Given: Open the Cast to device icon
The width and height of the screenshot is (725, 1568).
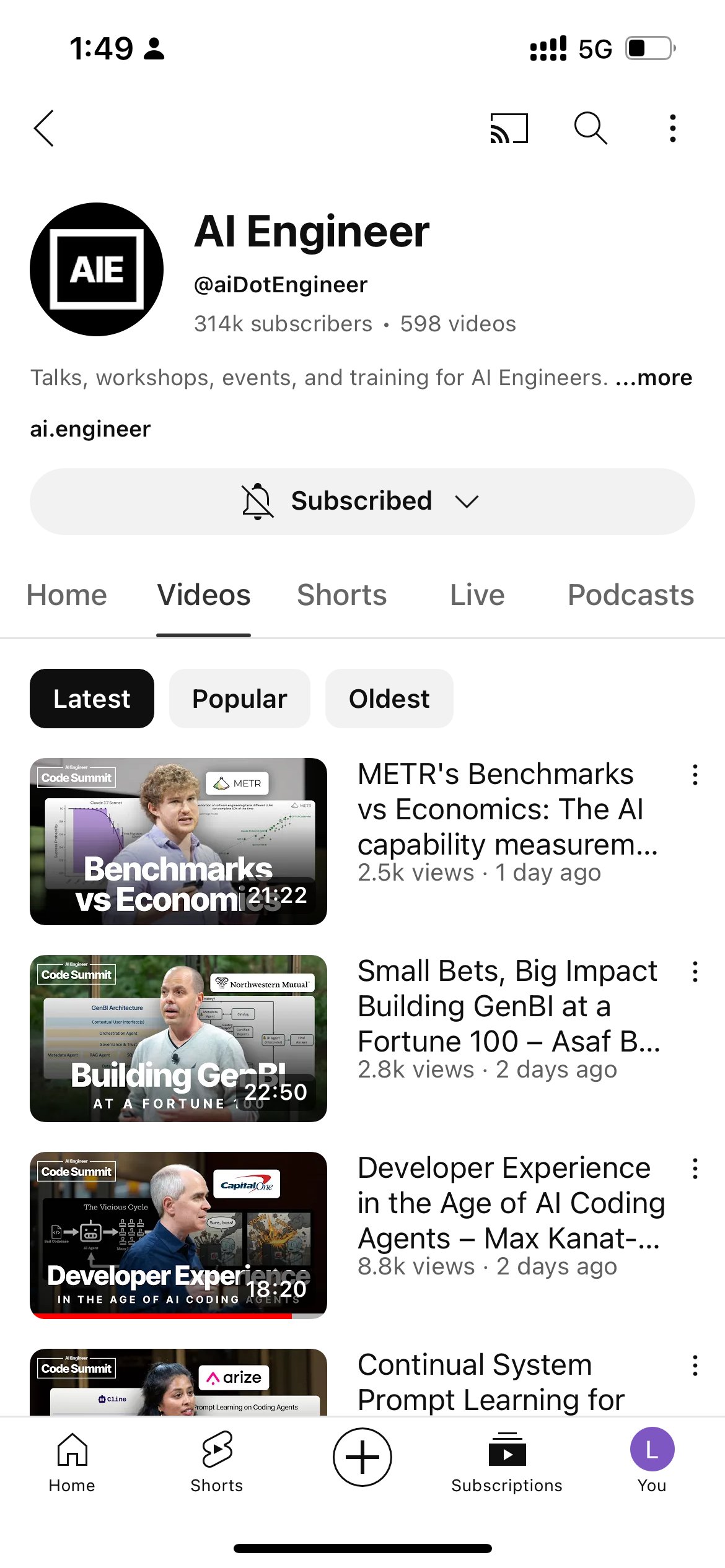Looking at the screenshot, I should (x=509, y=128).
